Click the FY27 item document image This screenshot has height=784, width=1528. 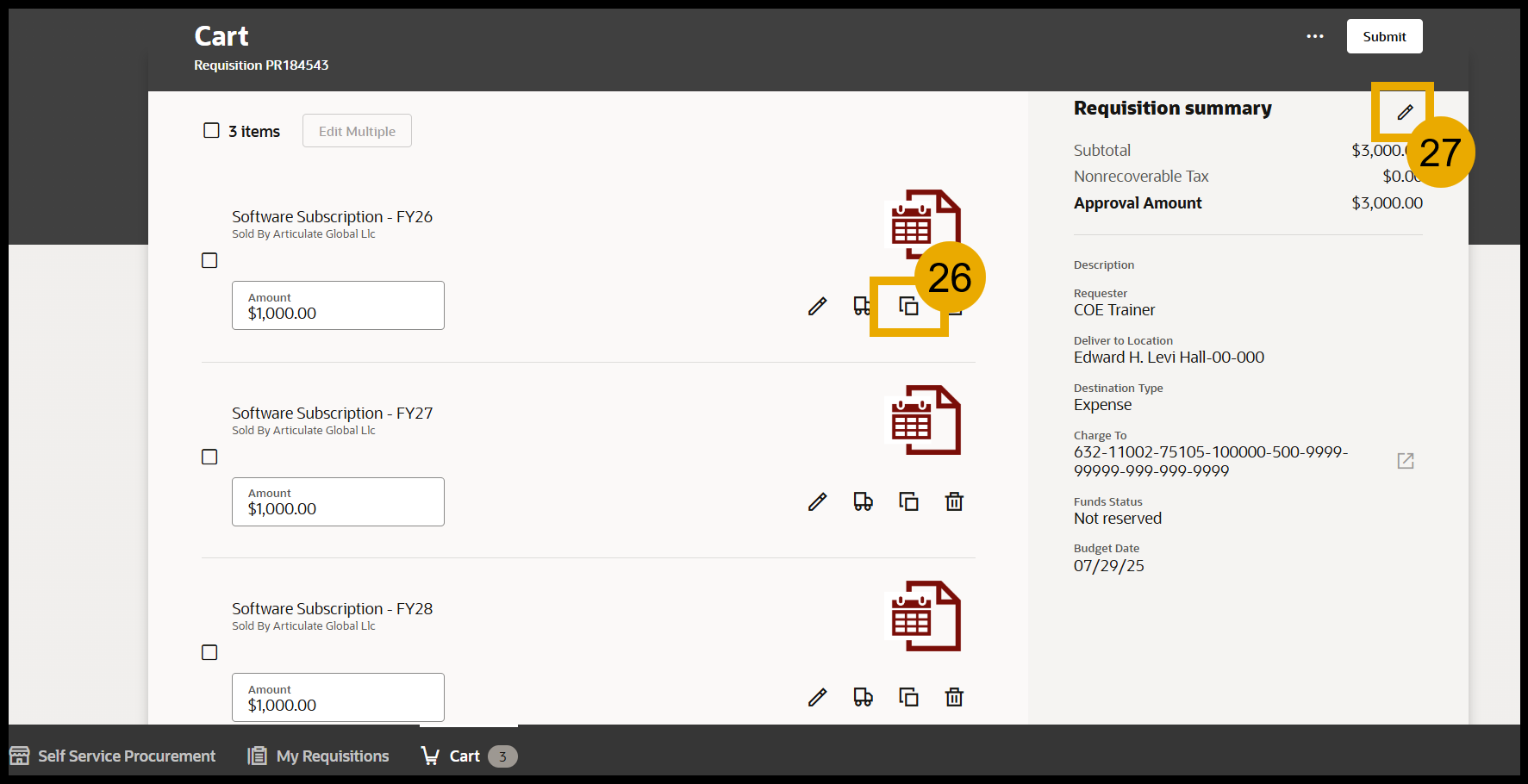(x=926, y=420)
